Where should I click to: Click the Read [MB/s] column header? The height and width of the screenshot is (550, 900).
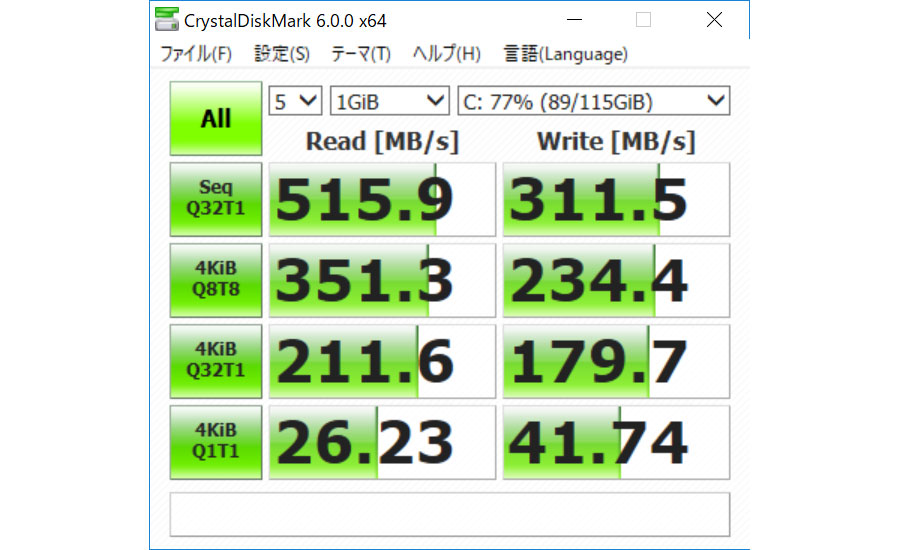pos(382,142)
